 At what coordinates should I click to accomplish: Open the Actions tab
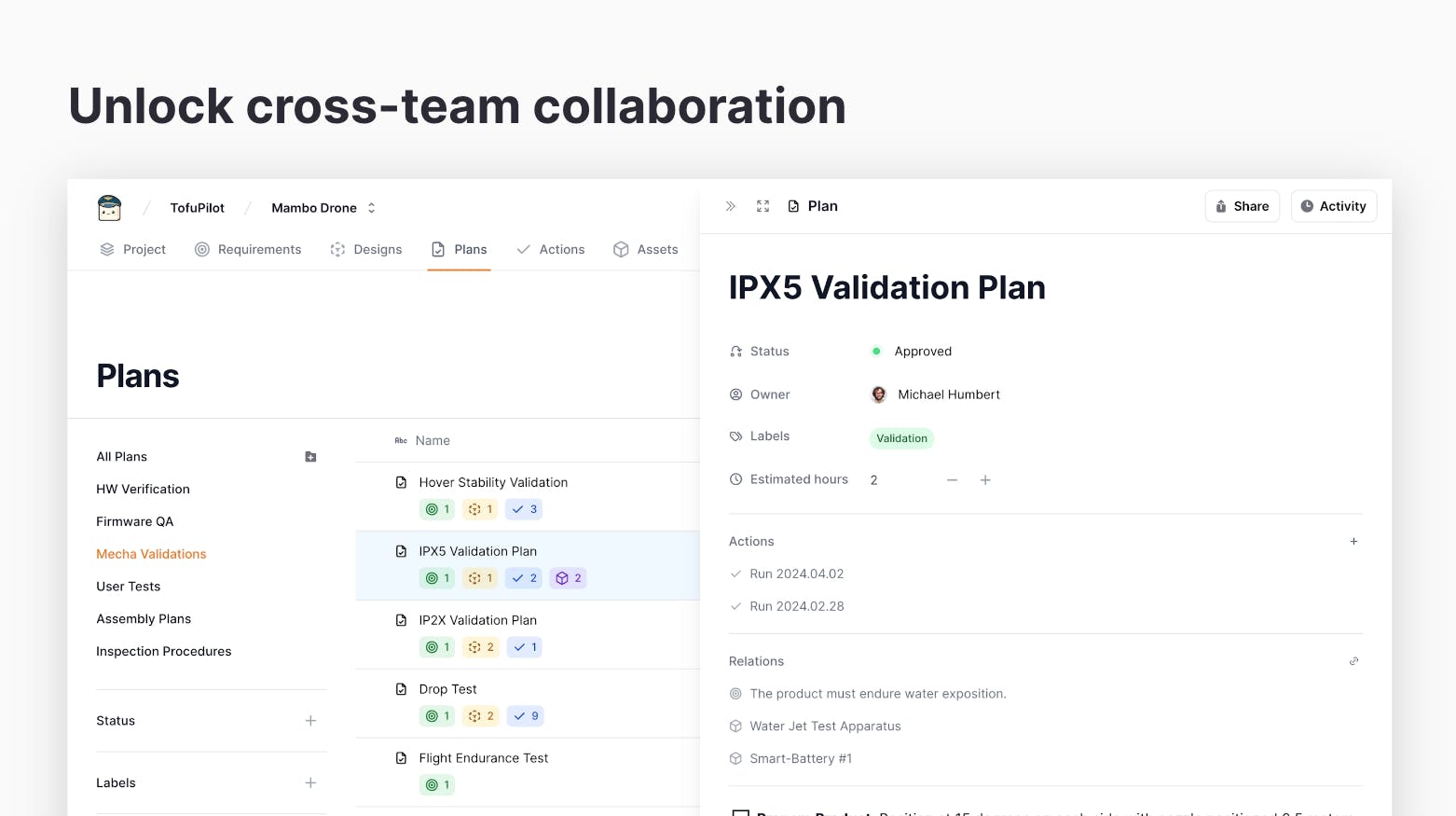click(551, 249)
